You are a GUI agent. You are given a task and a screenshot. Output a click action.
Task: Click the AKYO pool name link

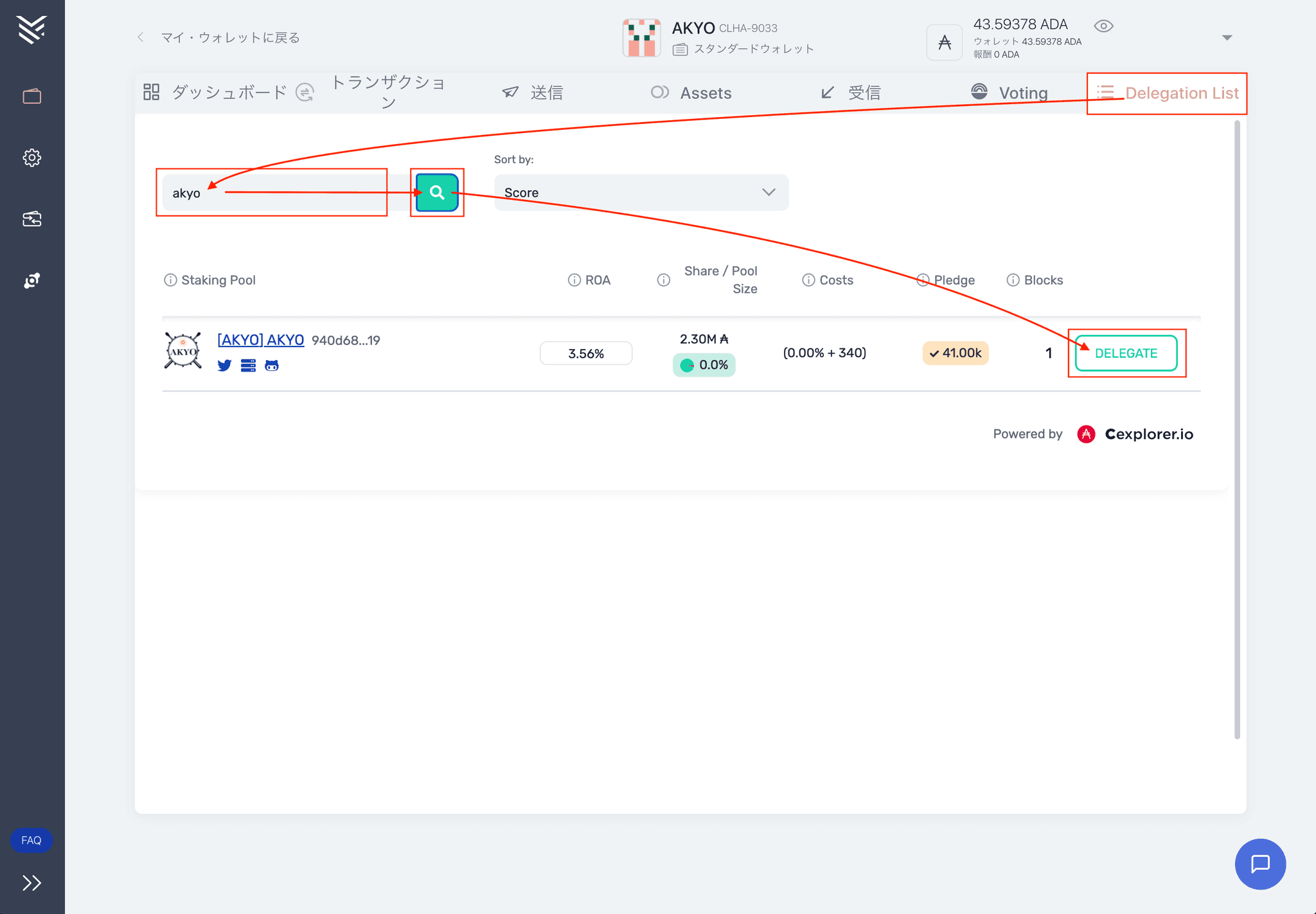coord(261,340)
